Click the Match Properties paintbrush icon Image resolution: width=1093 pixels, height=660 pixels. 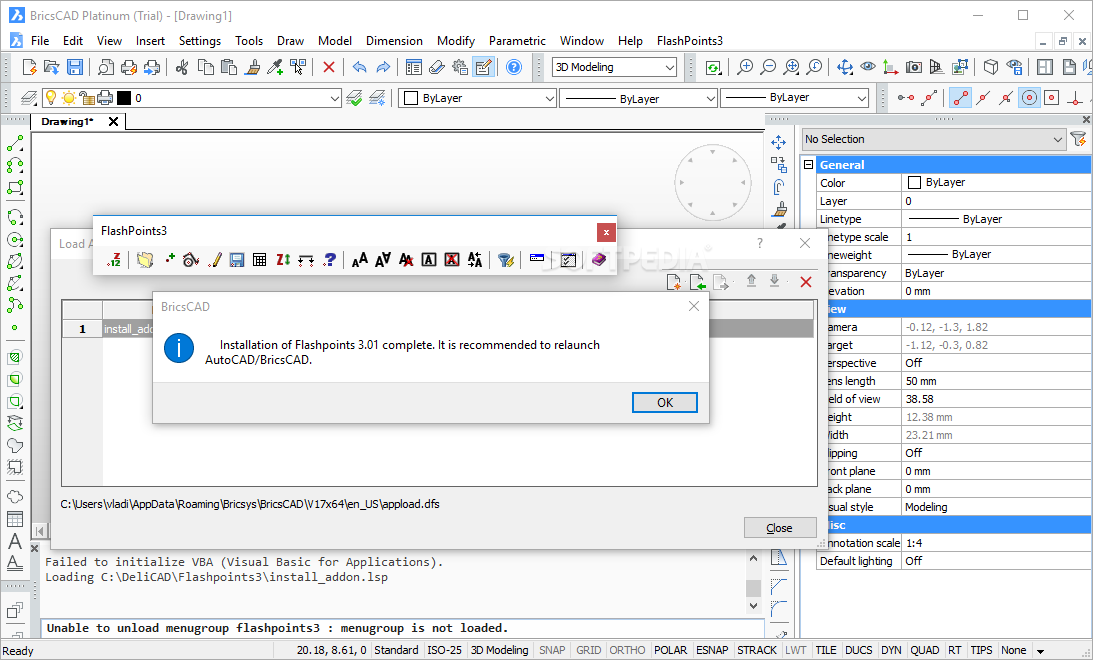point(253,67)
